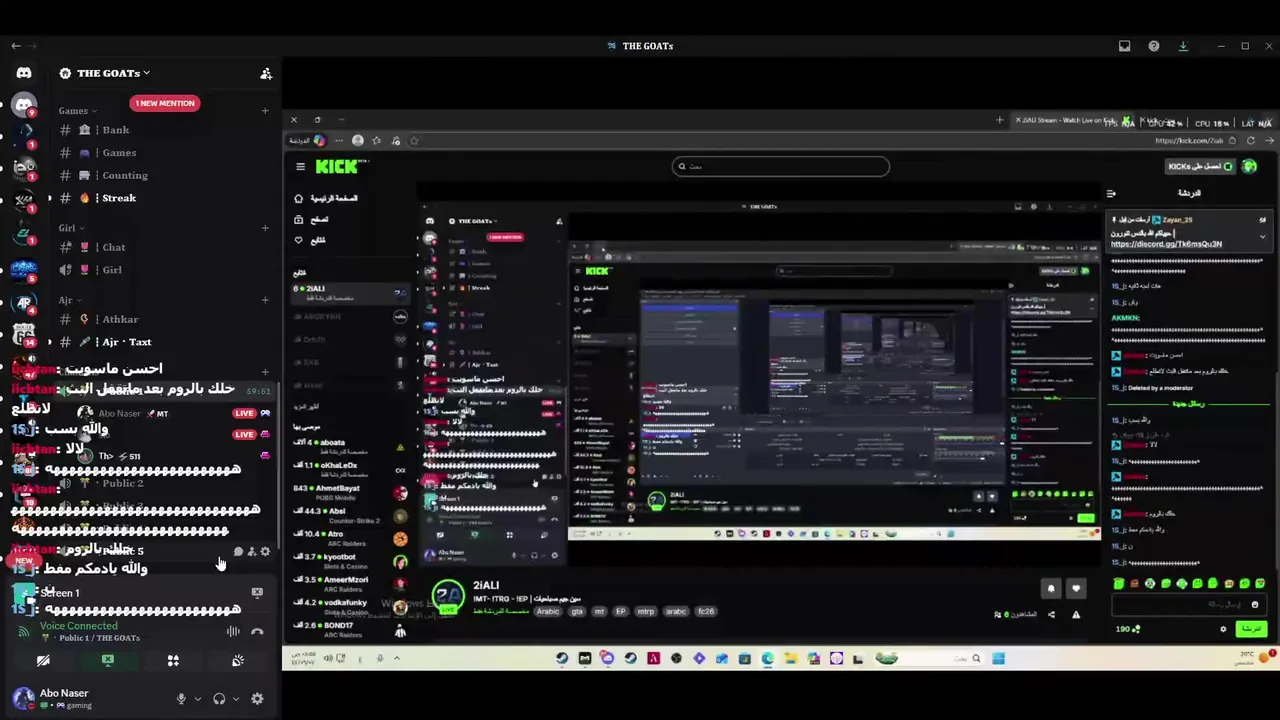The height and width of the screenshot is (720, 1280).
Task: Edit Public 5 channel with gear icon
Action: click(265, 551)
